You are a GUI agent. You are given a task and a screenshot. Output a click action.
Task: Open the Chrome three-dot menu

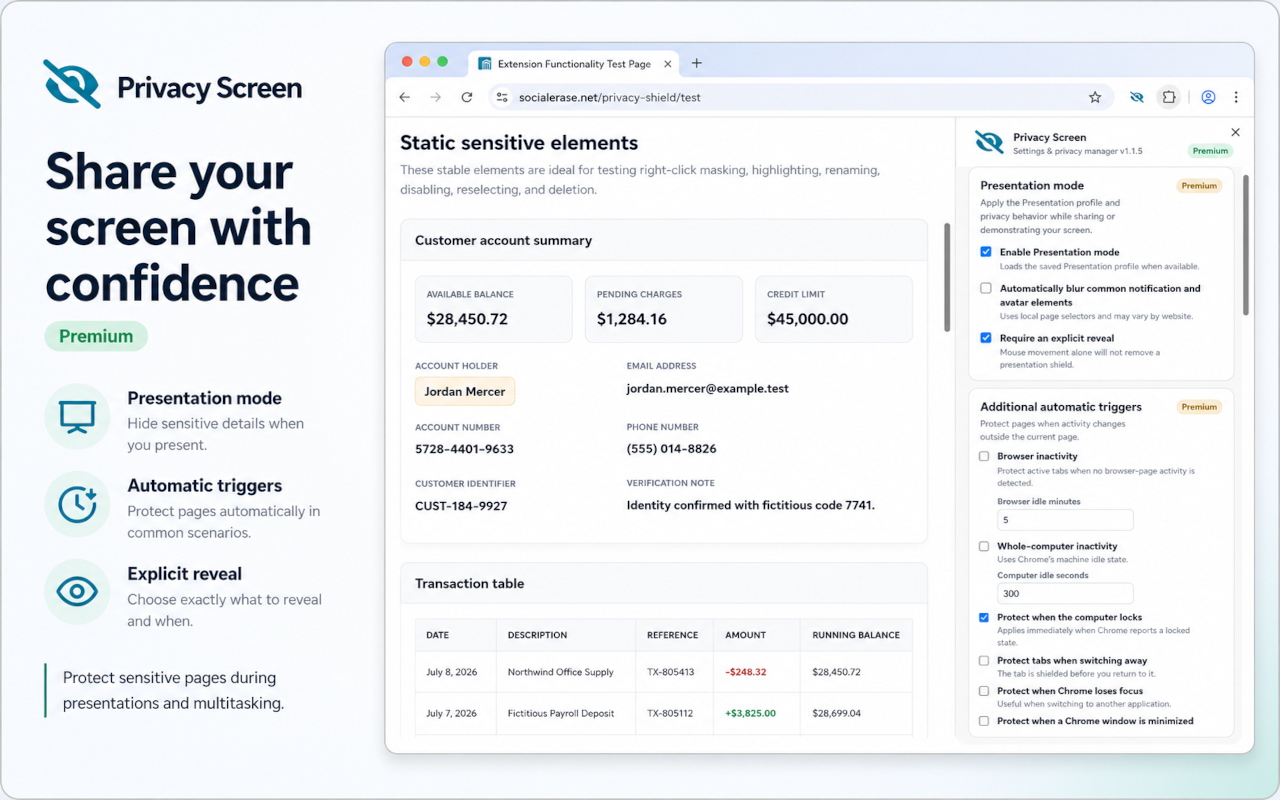tap(1236, 97)
